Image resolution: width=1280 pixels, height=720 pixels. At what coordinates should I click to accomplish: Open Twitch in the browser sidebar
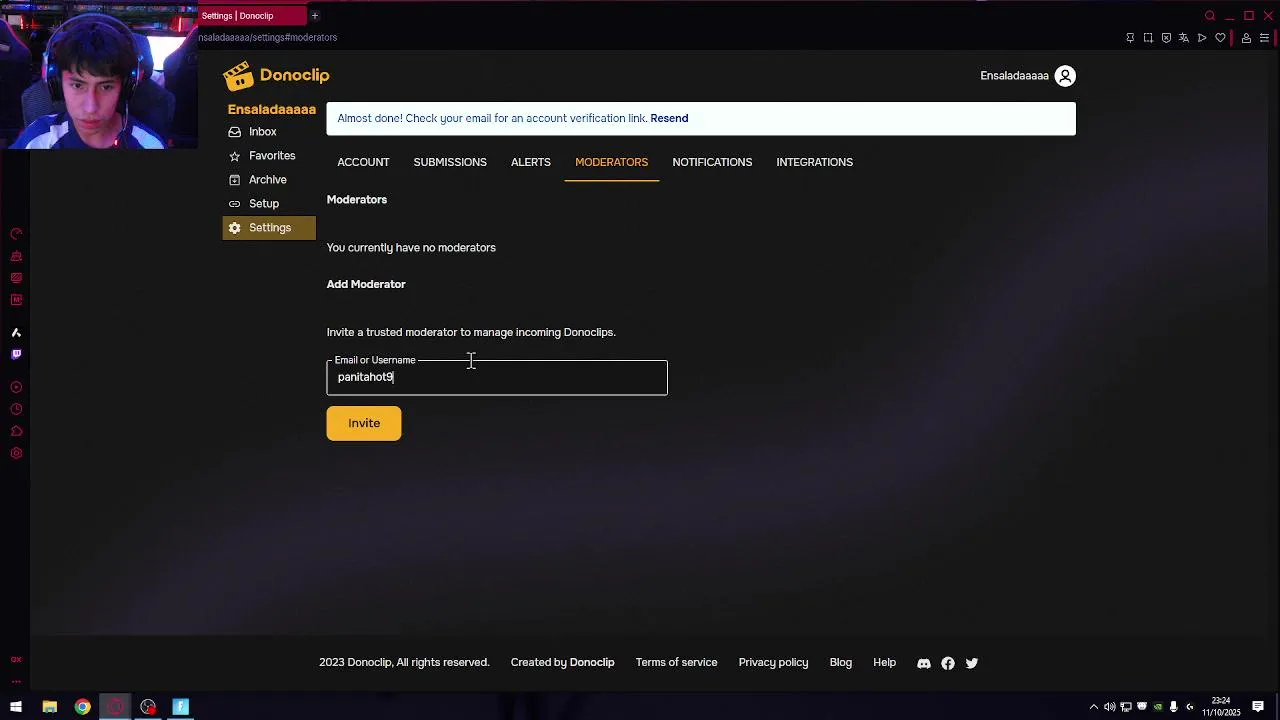tap(16, 354)
